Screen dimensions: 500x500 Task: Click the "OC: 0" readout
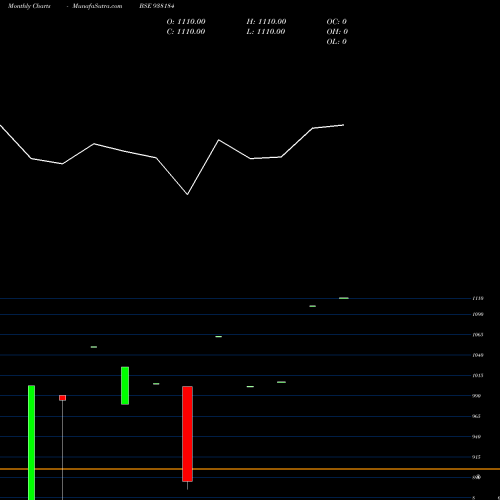pos(337,22)
